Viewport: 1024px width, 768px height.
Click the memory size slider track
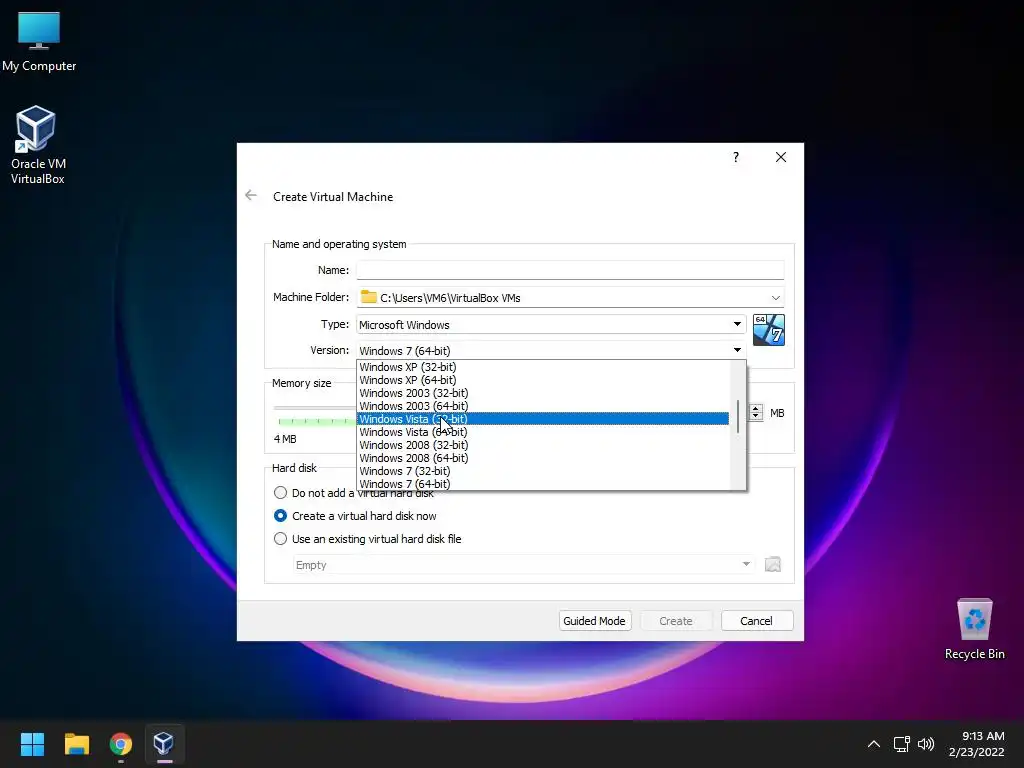[315, 408]
